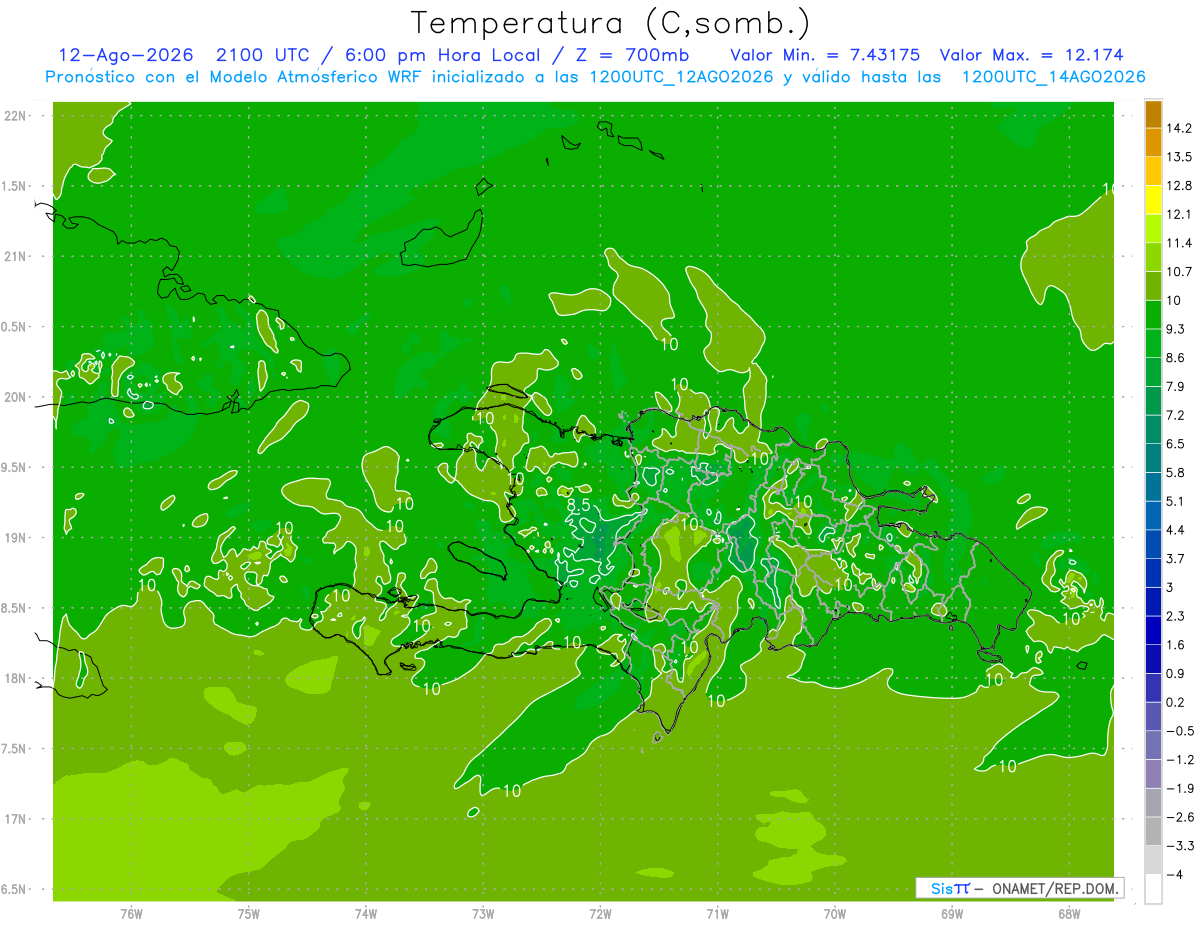
Task: Click the "-1.2" value on color scale
Action: click(x=1180, y=759)
